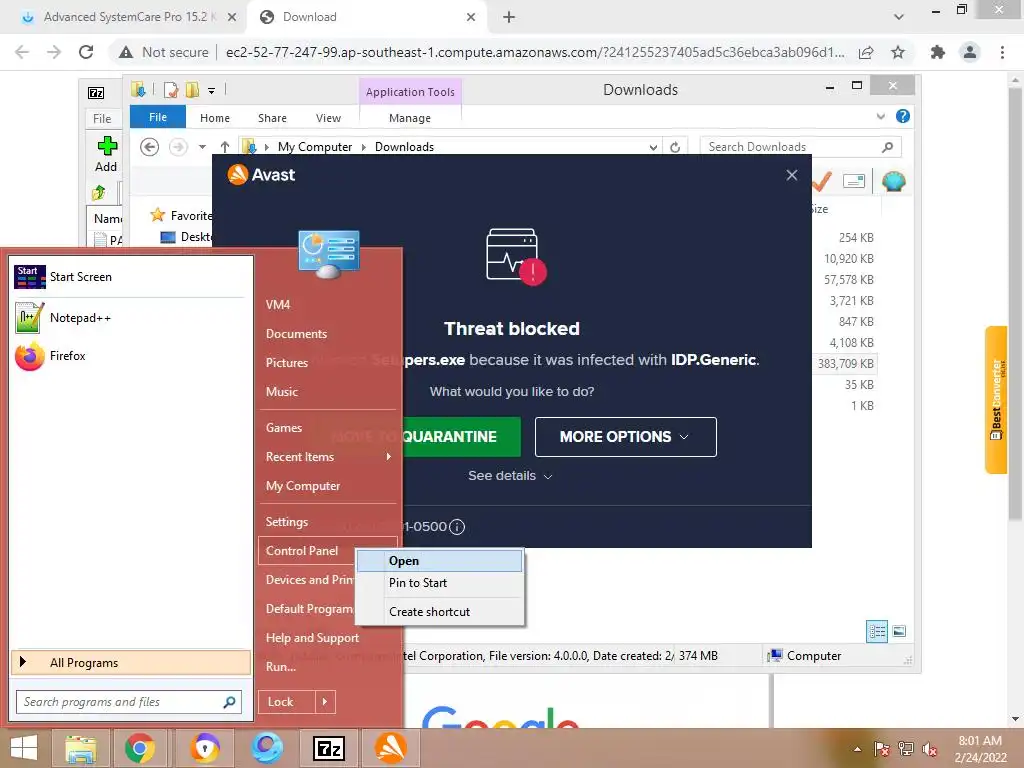Expand See details in Avast dialog
This screenshot has height=768, width=1024.
click(x=510, y=476)
